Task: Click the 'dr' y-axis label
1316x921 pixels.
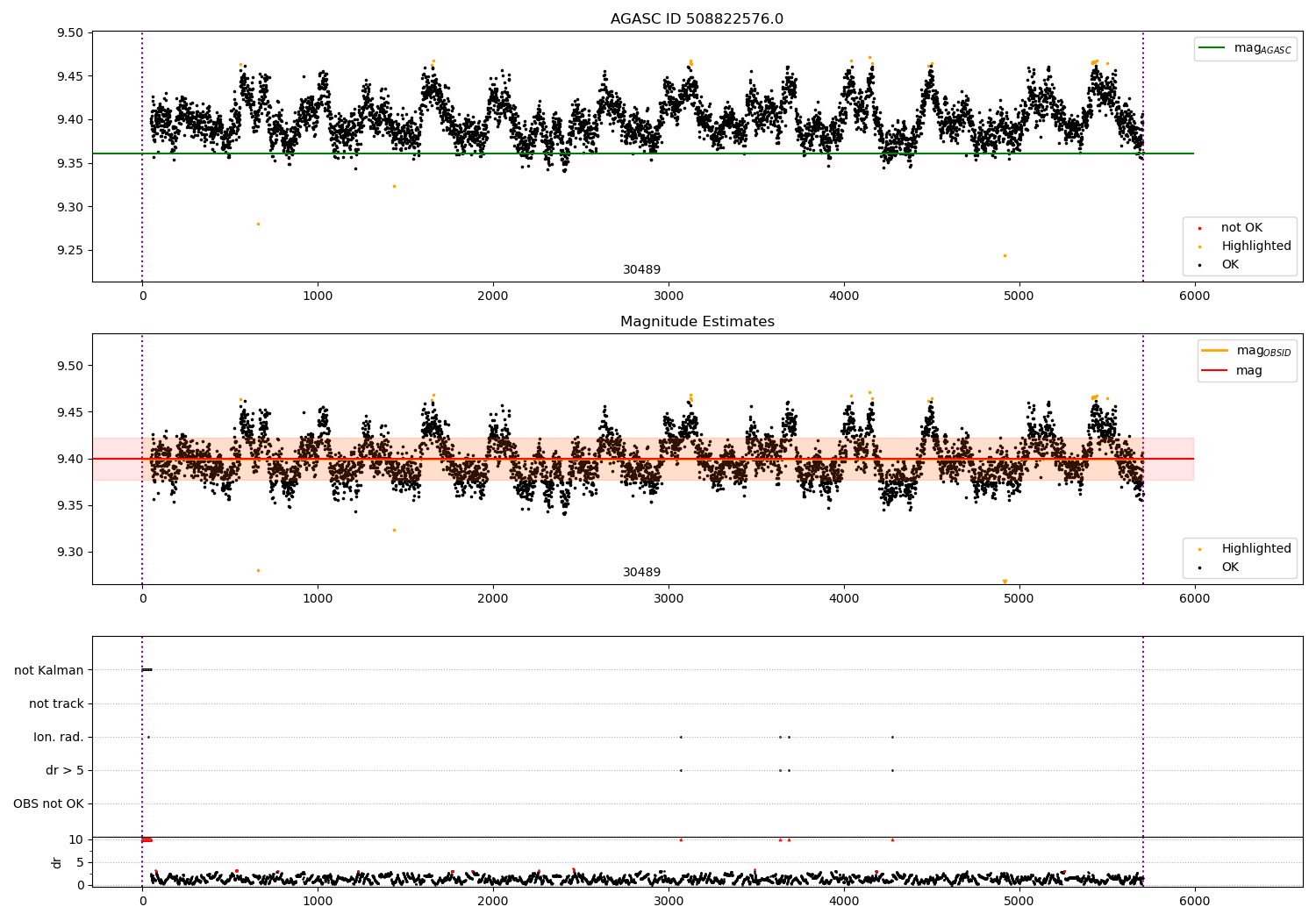Action: pos(57,862)
